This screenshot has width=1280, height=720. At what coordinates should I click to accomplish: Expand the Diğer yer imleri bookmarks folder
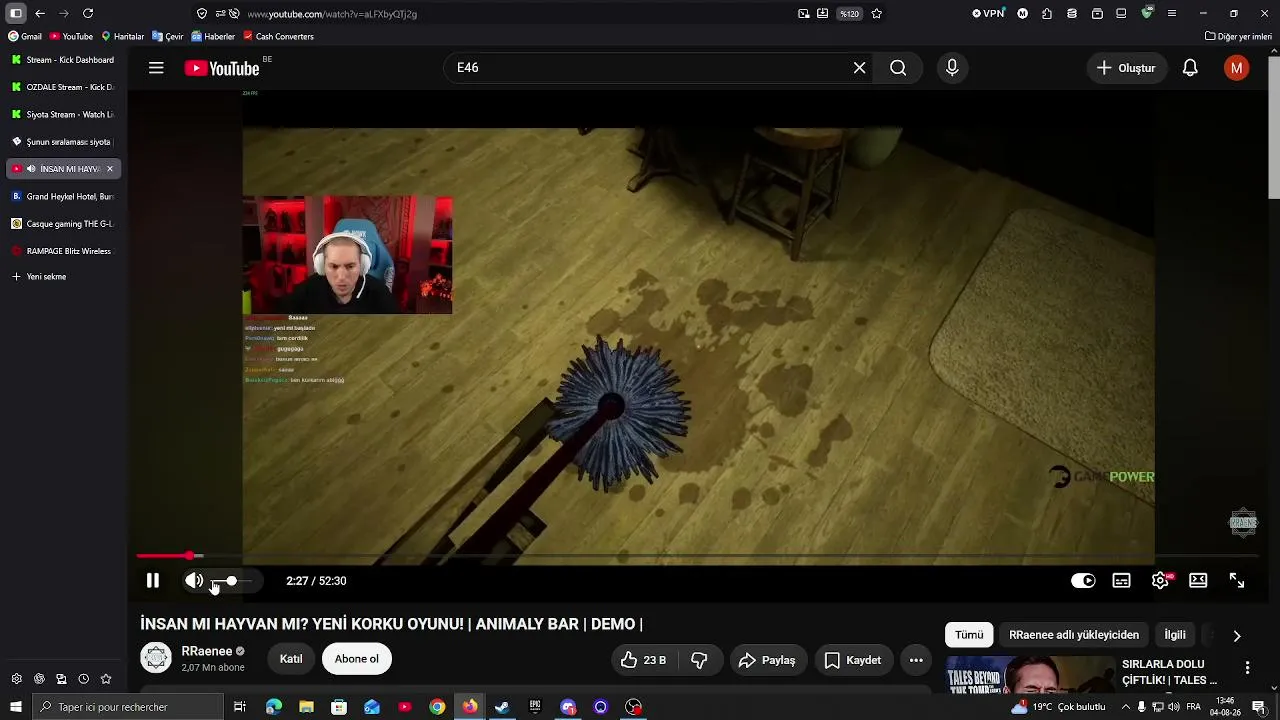pos(1238,37)
